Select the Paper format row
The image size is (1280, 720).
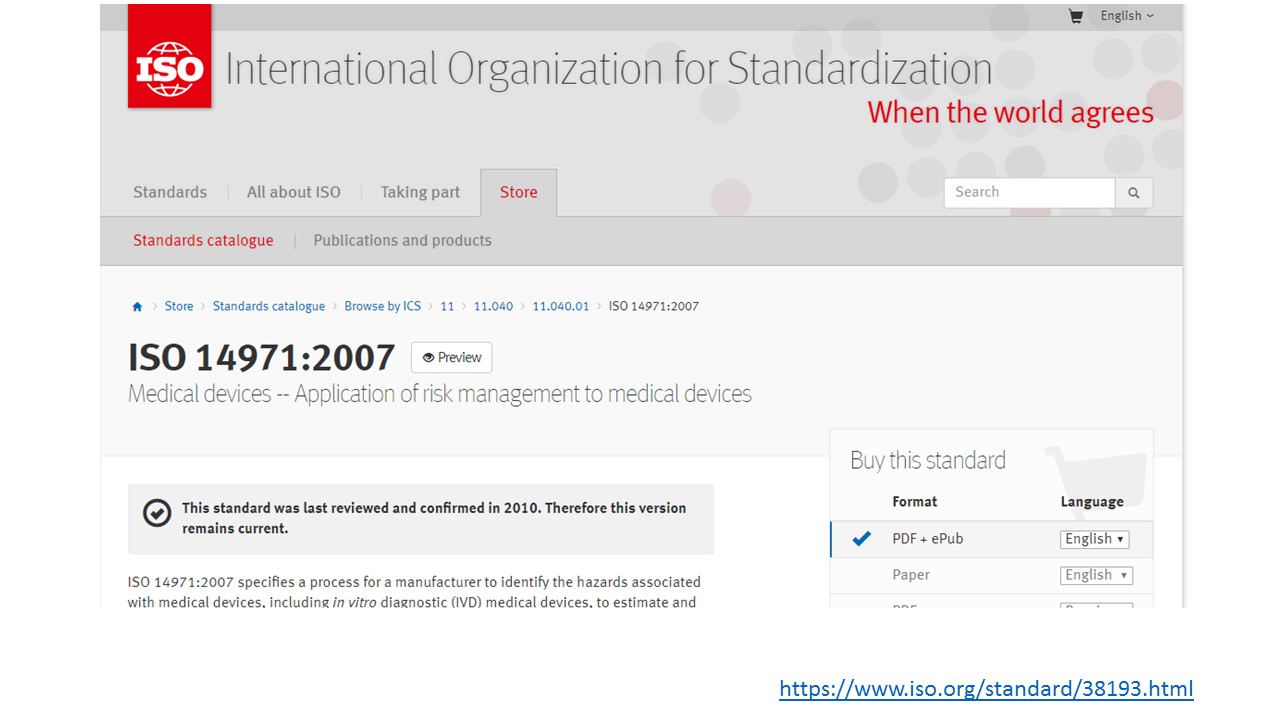click(x=991, y=575)
